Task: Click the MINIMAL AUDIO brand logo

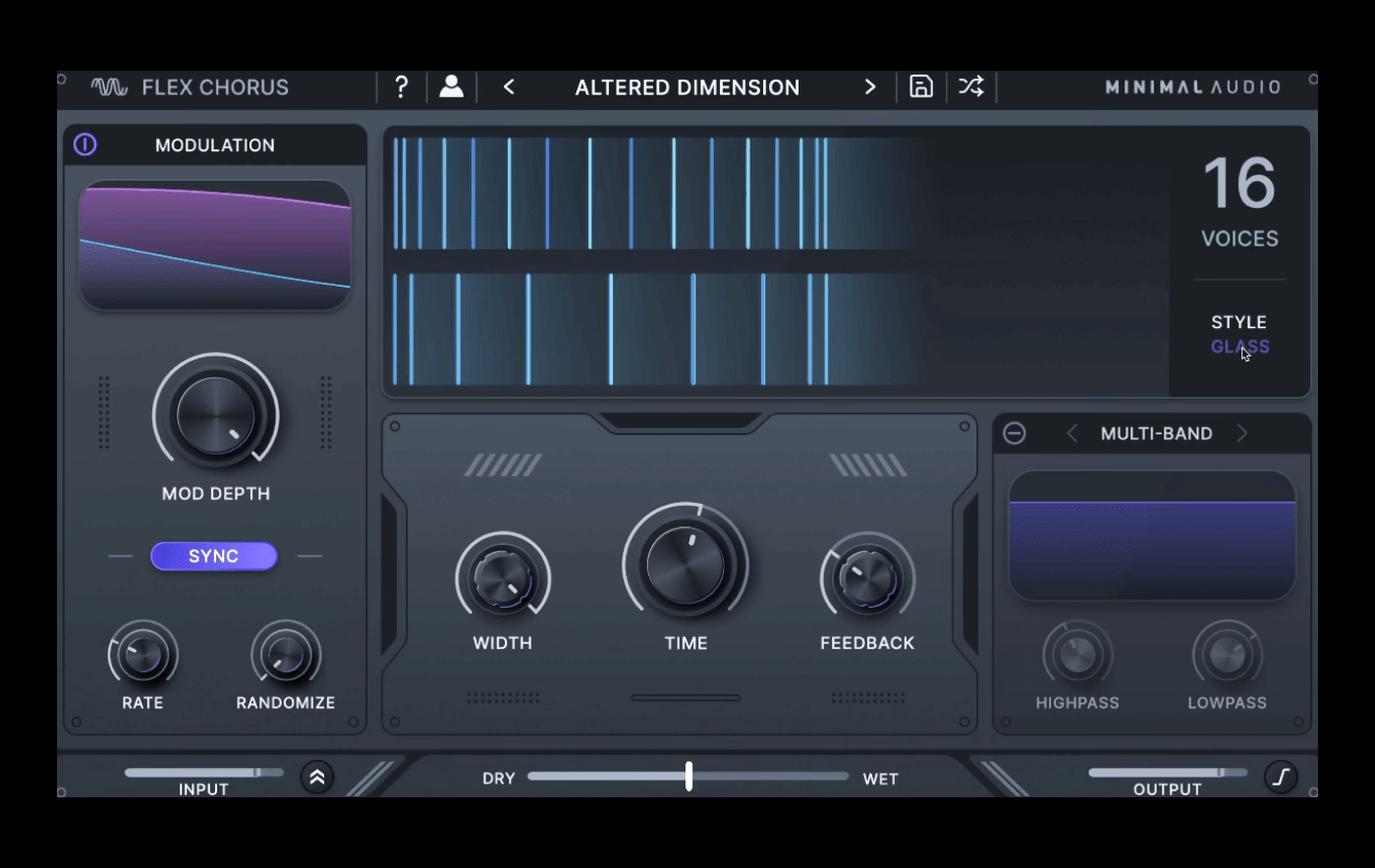Action: pos(1192,87)
